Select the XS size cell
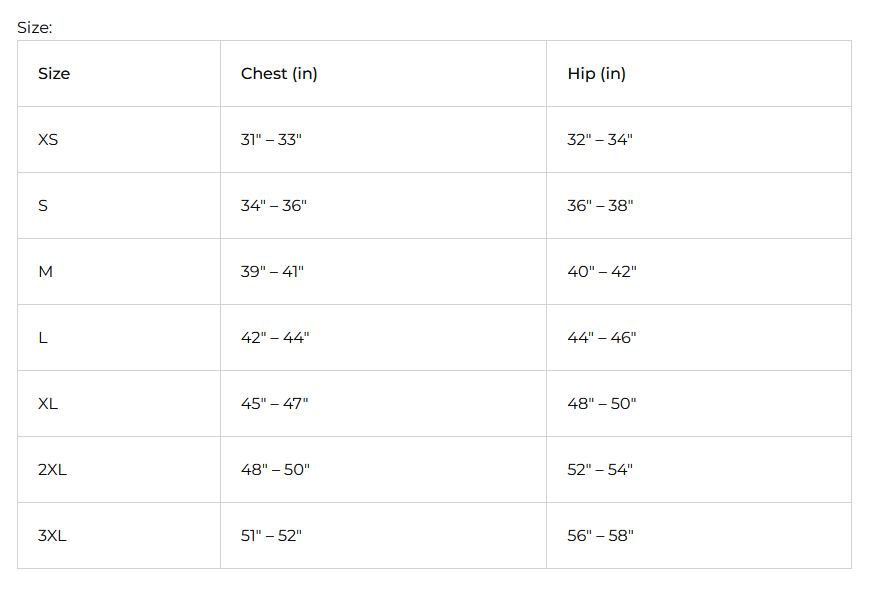Image resolution: width=876 pixels, height=593 pixels. [x=48, y=140]
